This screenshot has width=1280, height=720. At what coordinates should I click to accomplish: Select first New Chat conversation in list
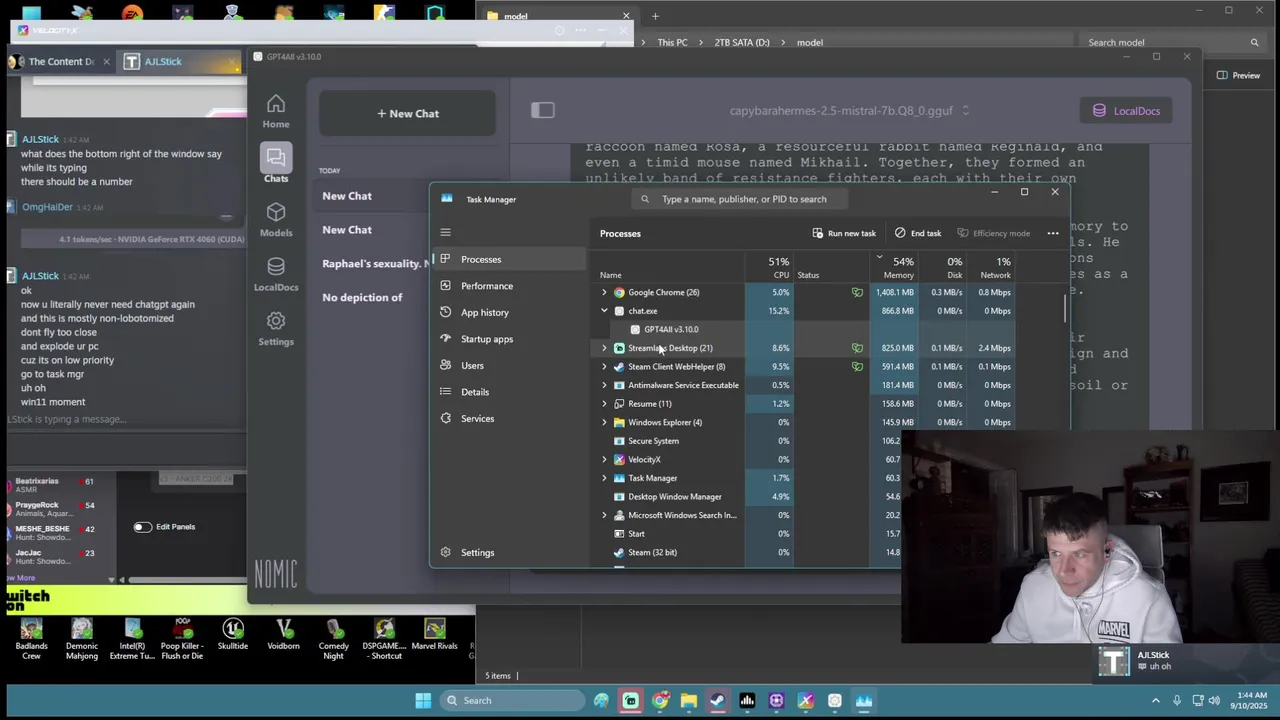point(372,196)
